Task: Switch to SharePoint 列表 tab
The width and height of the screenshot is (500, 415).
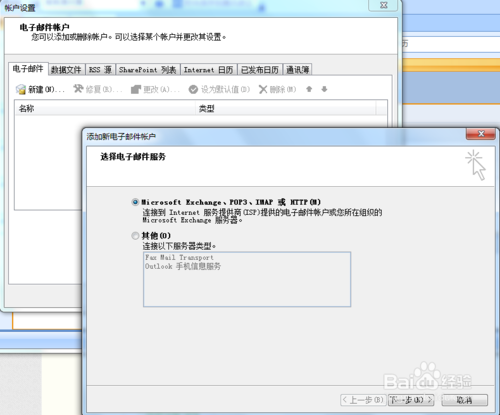Action: pos(148,70)
